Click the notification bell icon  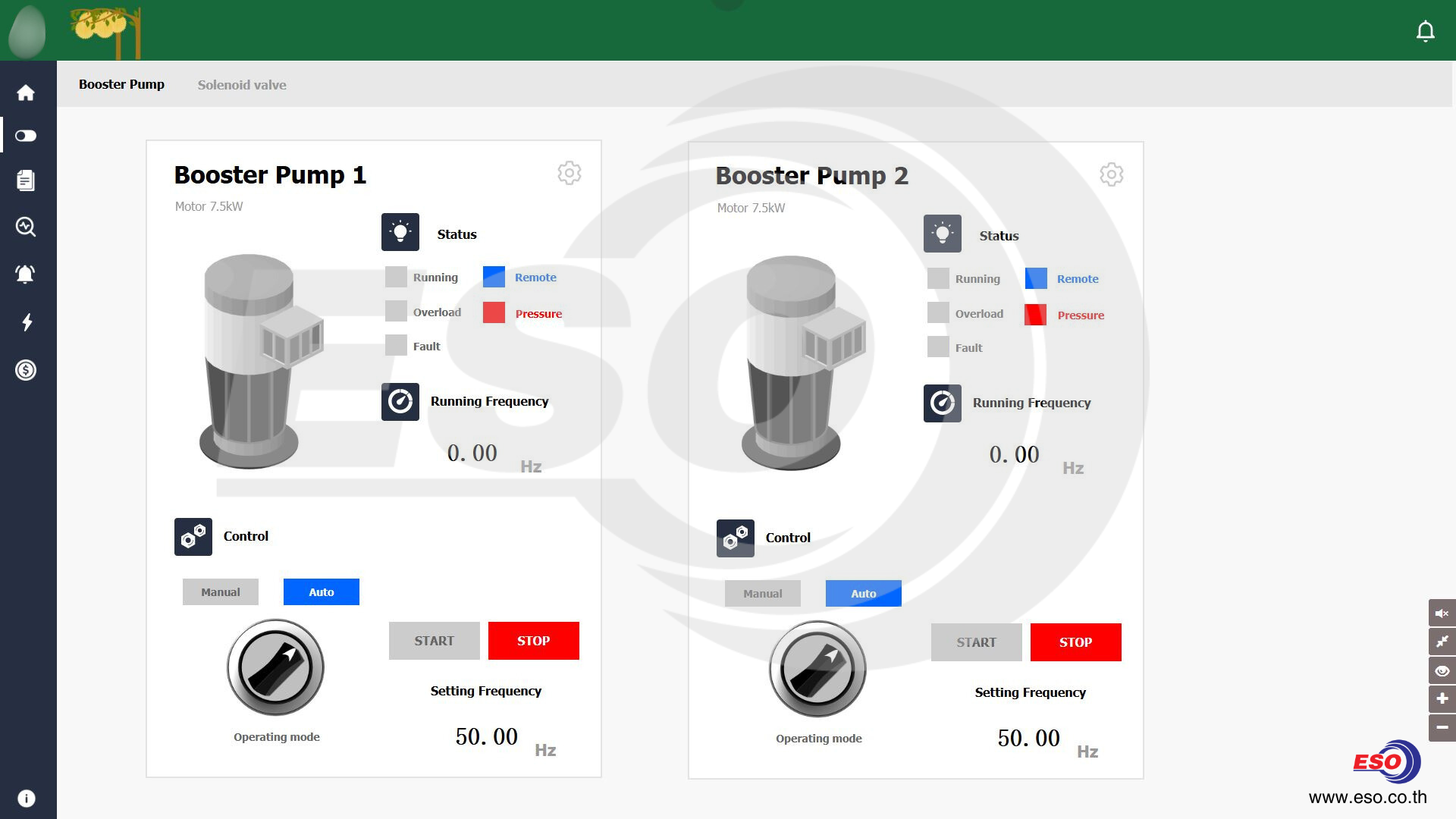1425,31
